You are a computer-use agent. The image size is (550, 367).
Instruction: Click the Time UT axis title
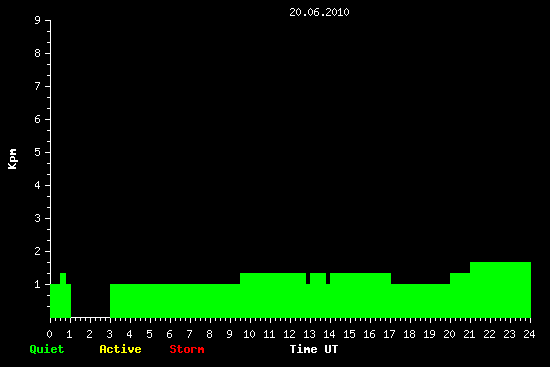pos(314,349)
